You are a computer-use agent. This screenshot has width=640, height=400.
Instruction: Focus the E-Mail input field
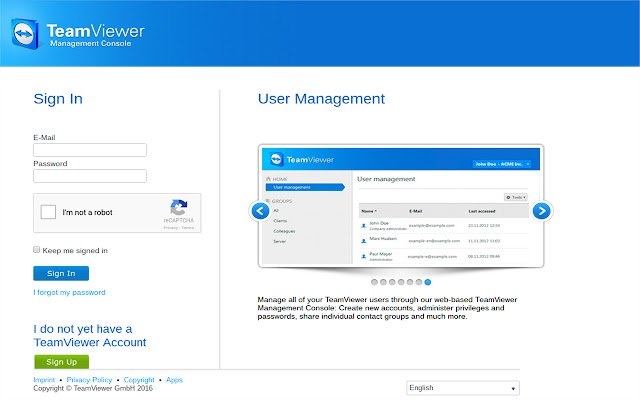pos(90,150)
